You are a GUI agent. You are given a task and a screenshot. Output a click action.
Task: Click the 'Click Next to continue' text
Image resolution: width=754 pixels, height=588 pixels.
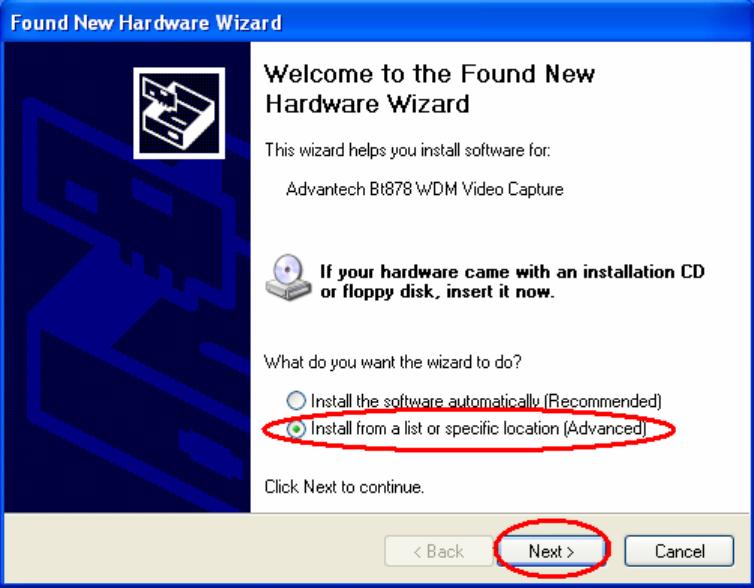point(344,487)
